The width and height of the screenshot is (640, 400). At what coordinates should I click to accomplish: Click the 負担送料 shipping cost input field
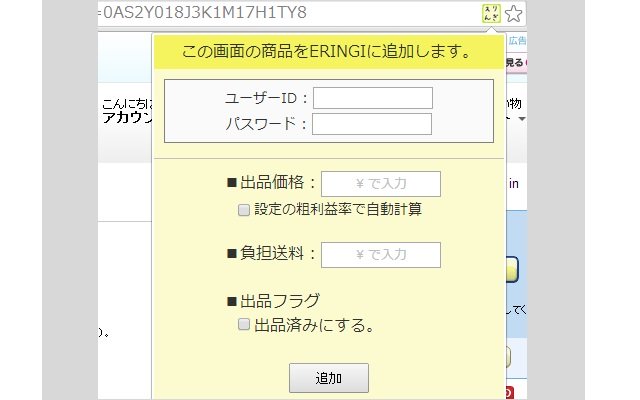[381, 255]
